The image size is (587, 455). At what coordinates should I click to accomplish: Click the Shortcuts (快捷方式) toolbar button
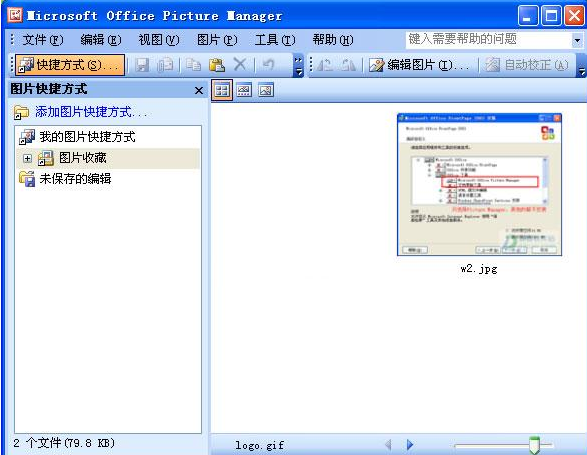tap(70, 65)
